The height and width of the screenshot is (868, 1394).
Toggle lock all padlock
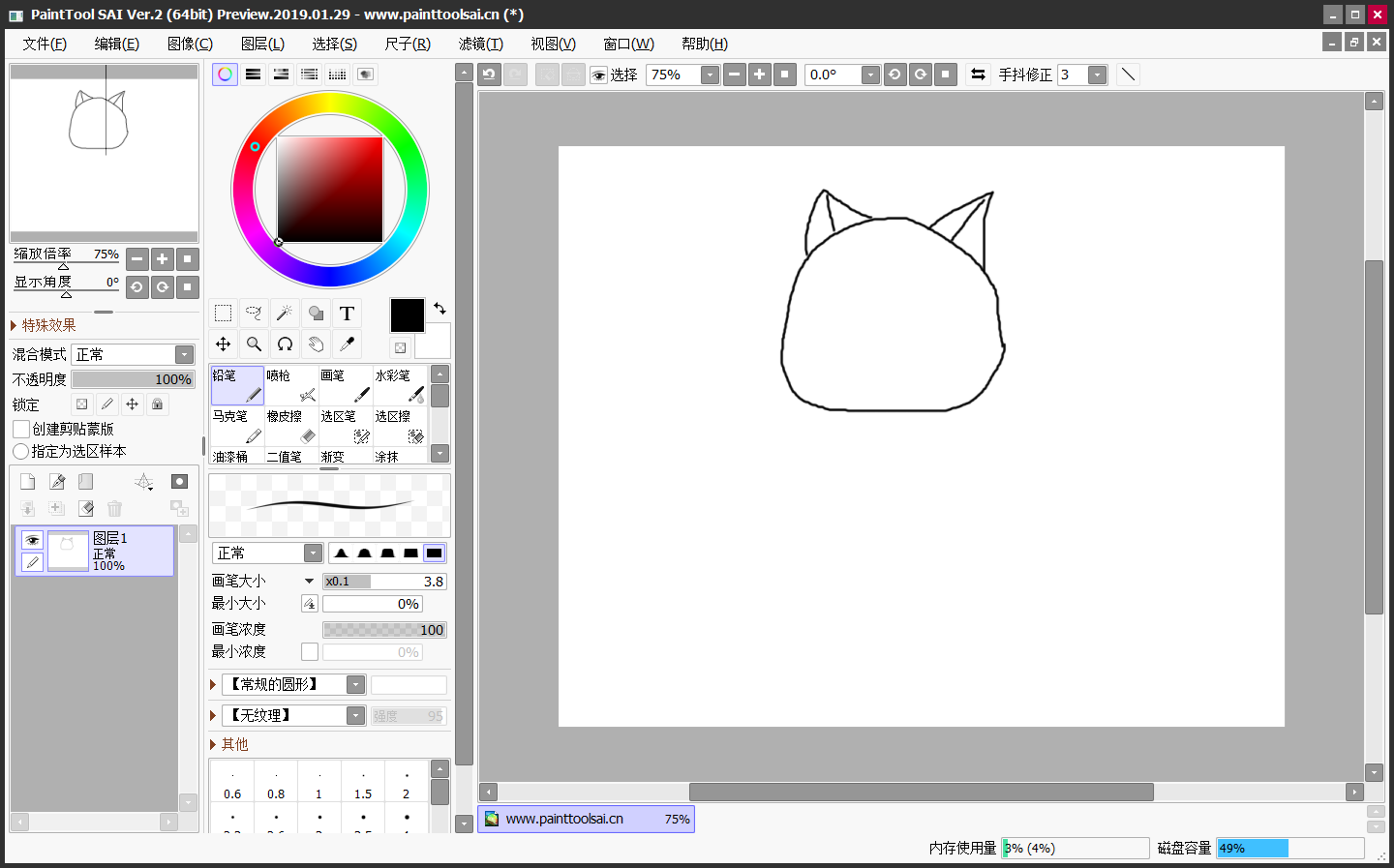pos(157,404)
